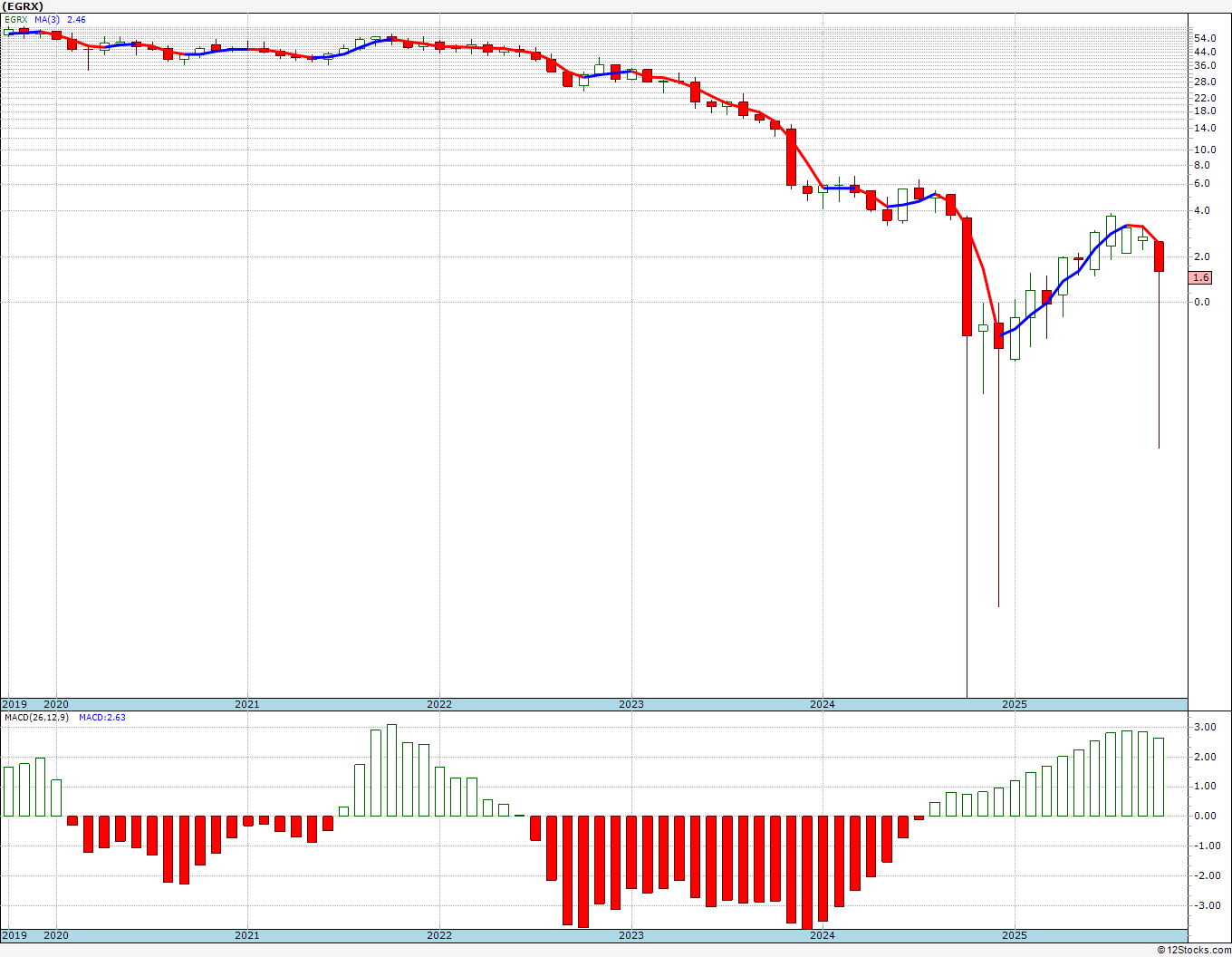Image resolution: width=1232 pixels, height=957 pixels.
Task: Select the EGRX legend entry
Action: tap(16, 18)
